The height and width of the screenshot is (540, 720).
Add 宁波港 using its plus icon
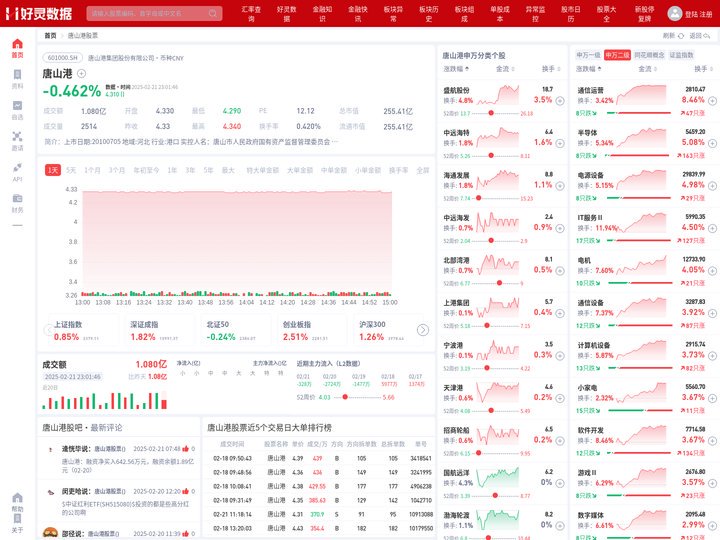point(560,356)
